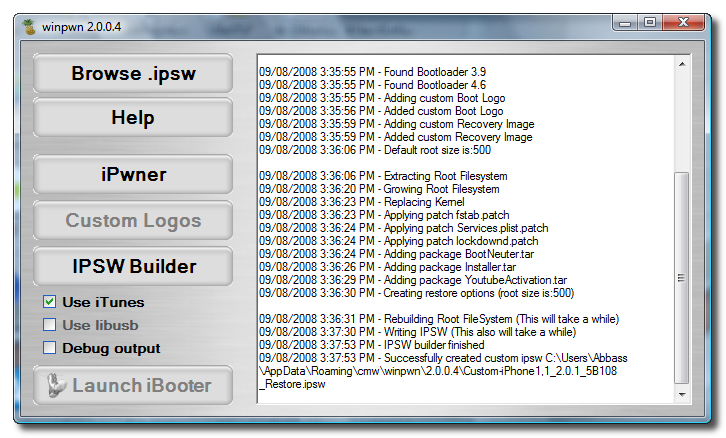Viewport: 726px width, 438px height.
Task: Click the Browse .ipsw button
Action: click(x=133, y=73)
